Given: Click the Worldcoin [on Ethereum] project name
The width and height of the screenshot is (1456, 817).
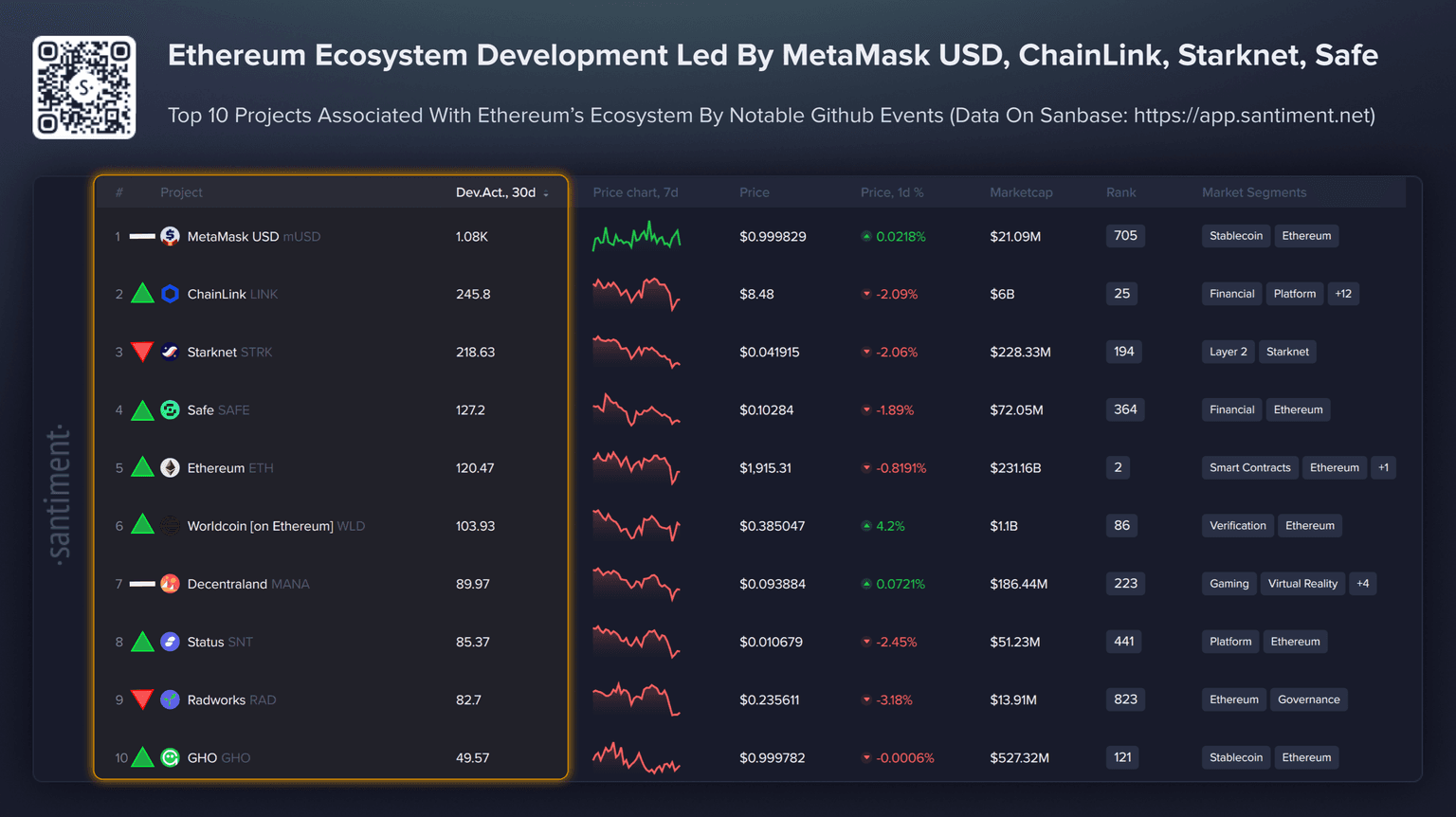Looking at the screenshot, I should (x=260, y=526).
